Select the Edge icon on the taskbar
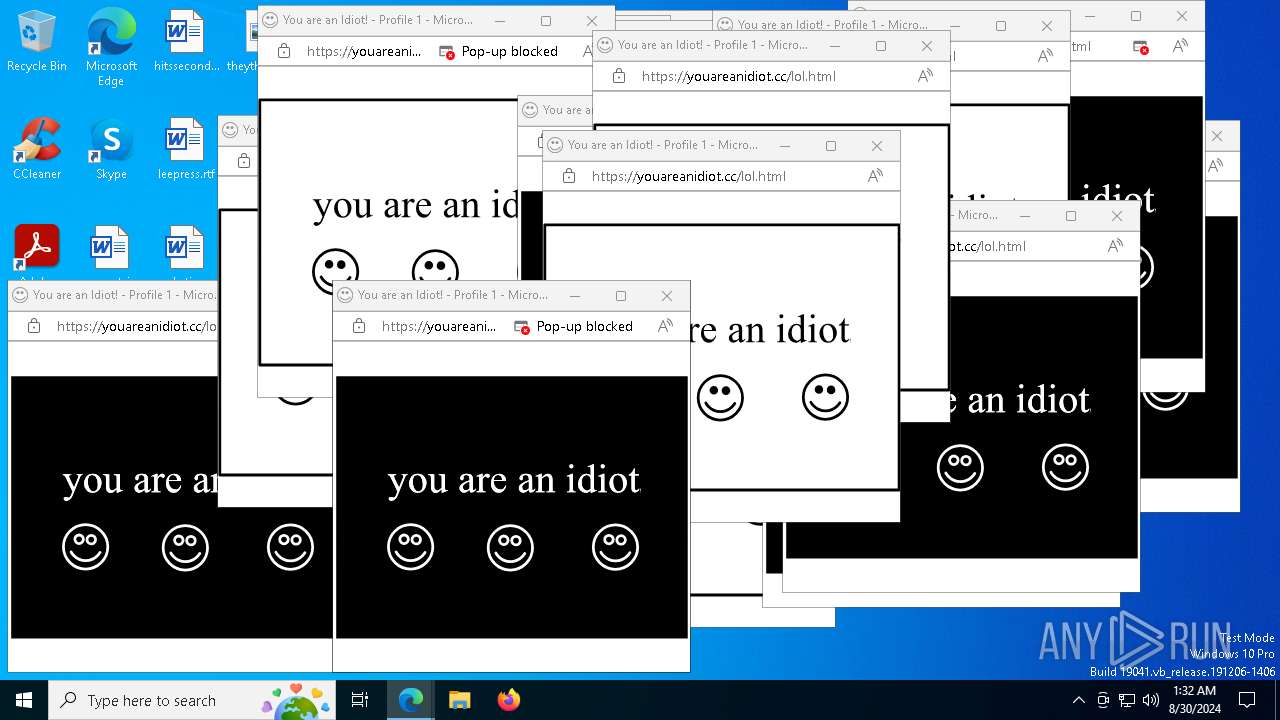Screen dimensions: 1280x720 point(411,700)
